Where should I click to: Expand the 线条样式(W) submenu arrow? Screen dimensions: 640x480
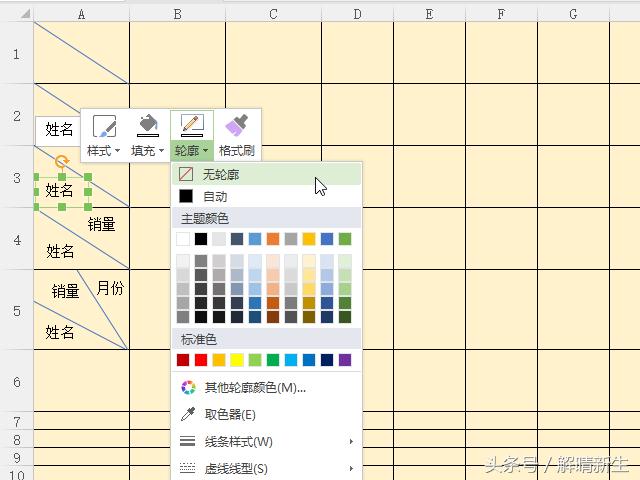click(x=351, y=441)
